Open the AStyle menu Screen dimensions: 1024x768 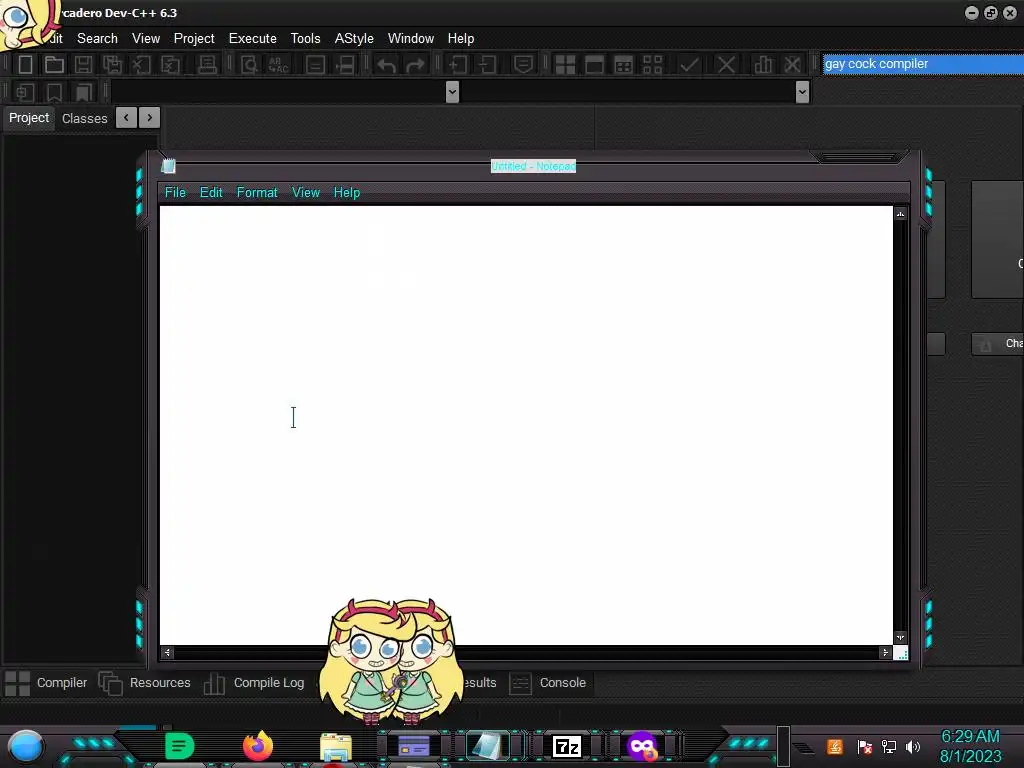(x=354, y=39)
